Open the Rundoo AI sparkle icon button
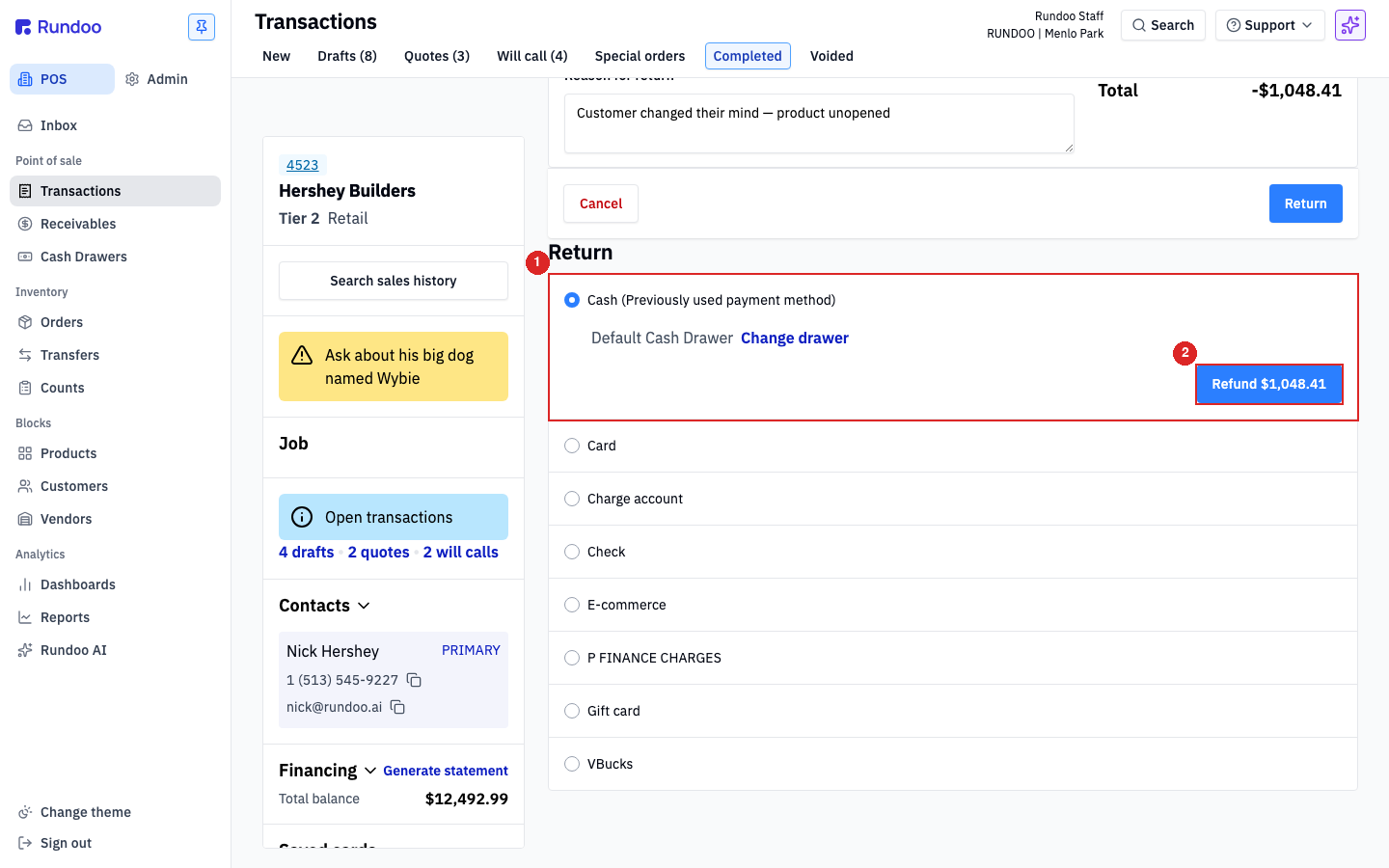The height and width of the screenshot is (868, 1389). point(1349,25)
